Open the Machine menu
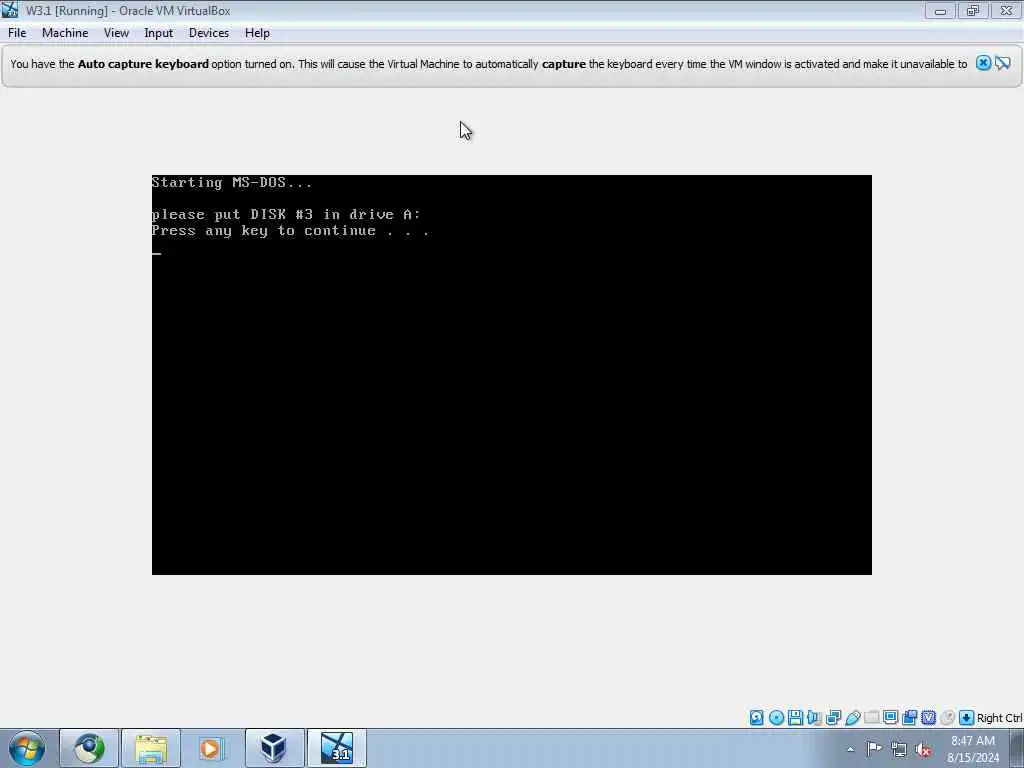The image size is (1024, 768). coord(65,33)
